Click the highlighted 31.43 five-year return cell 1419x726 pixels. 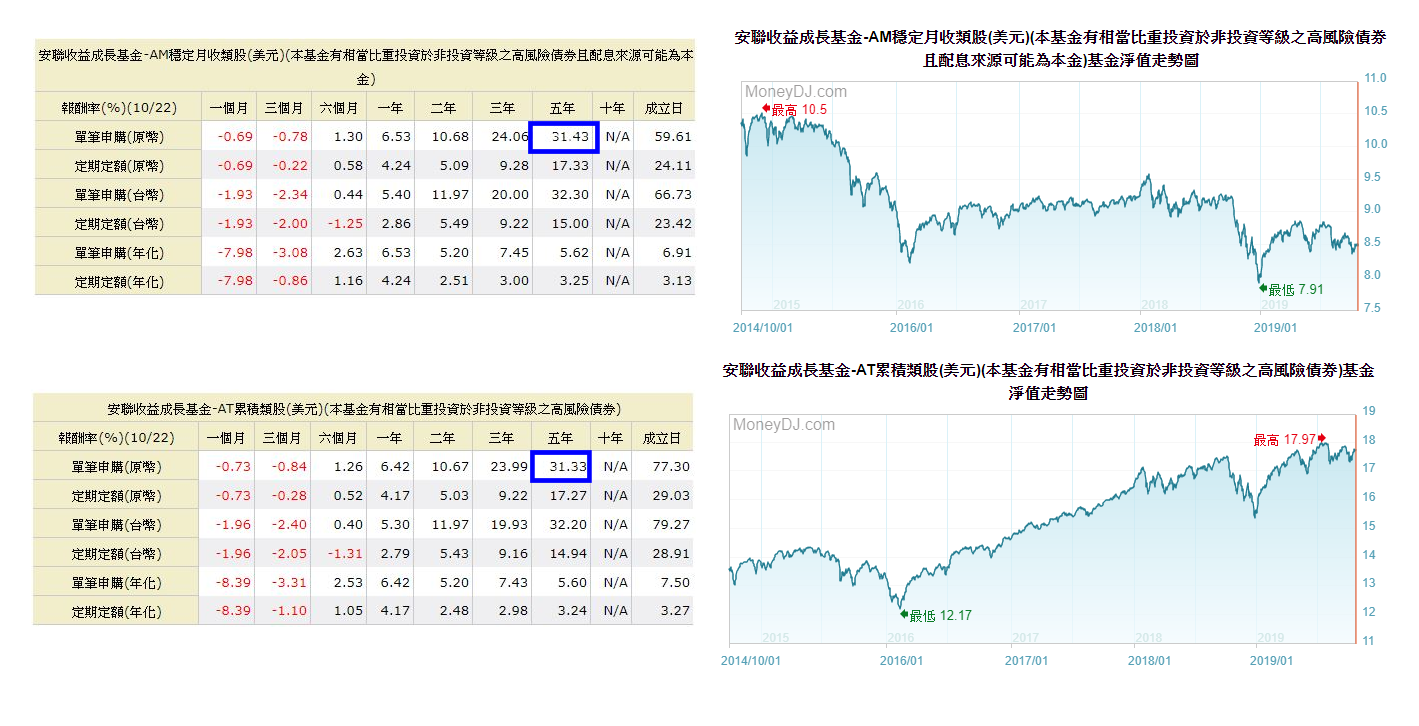(x=563, y=136)
